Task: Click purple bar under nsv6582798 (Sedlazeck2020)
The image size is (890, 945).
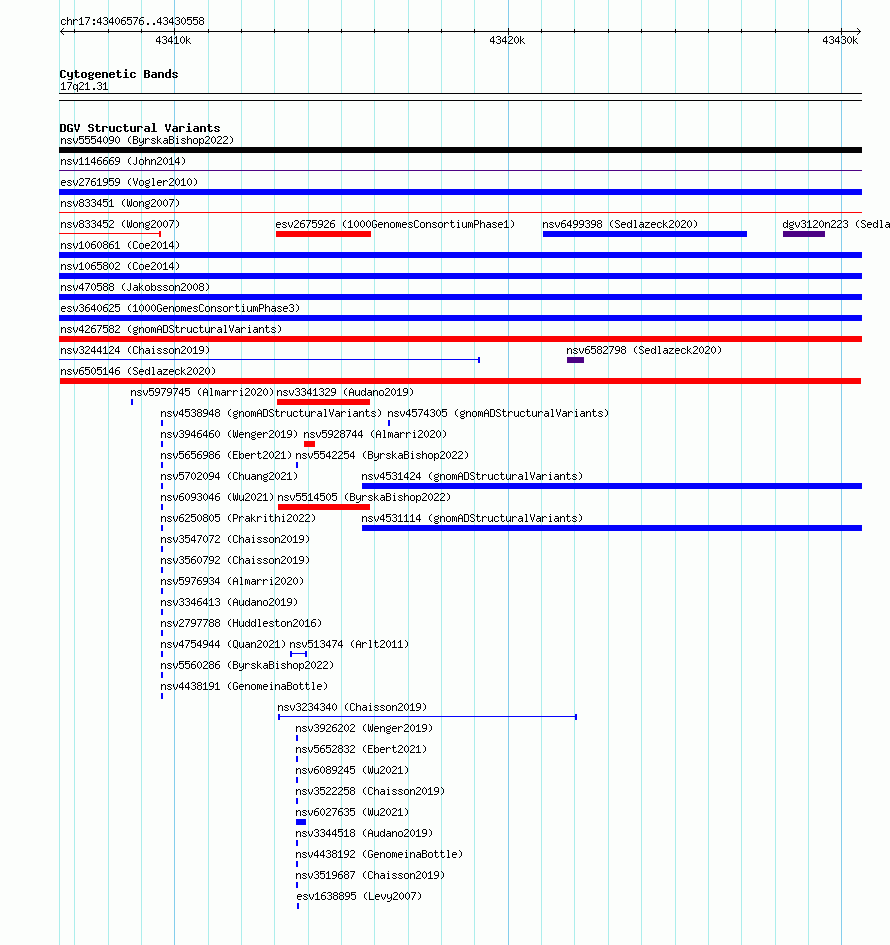Action: point(575,360)
